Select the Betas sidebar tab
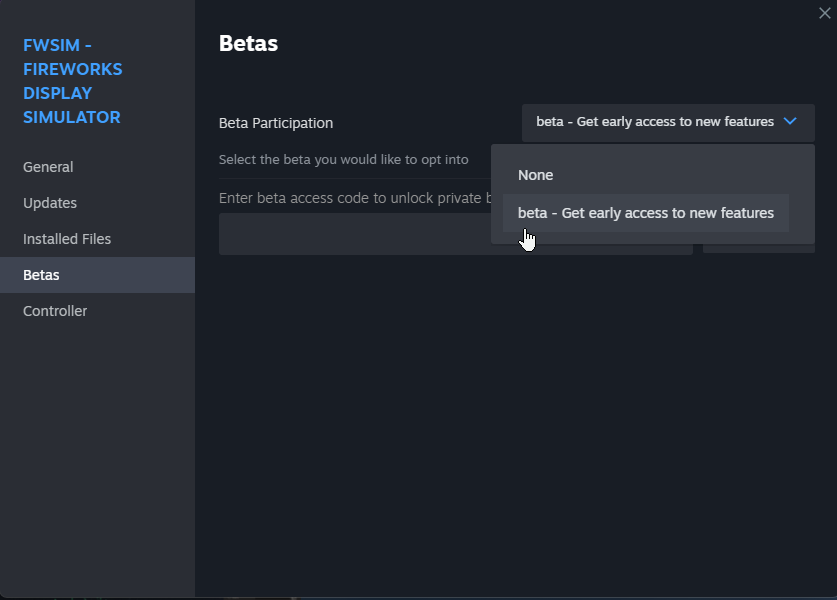837x600 pixels. click(x=41, y=275)
